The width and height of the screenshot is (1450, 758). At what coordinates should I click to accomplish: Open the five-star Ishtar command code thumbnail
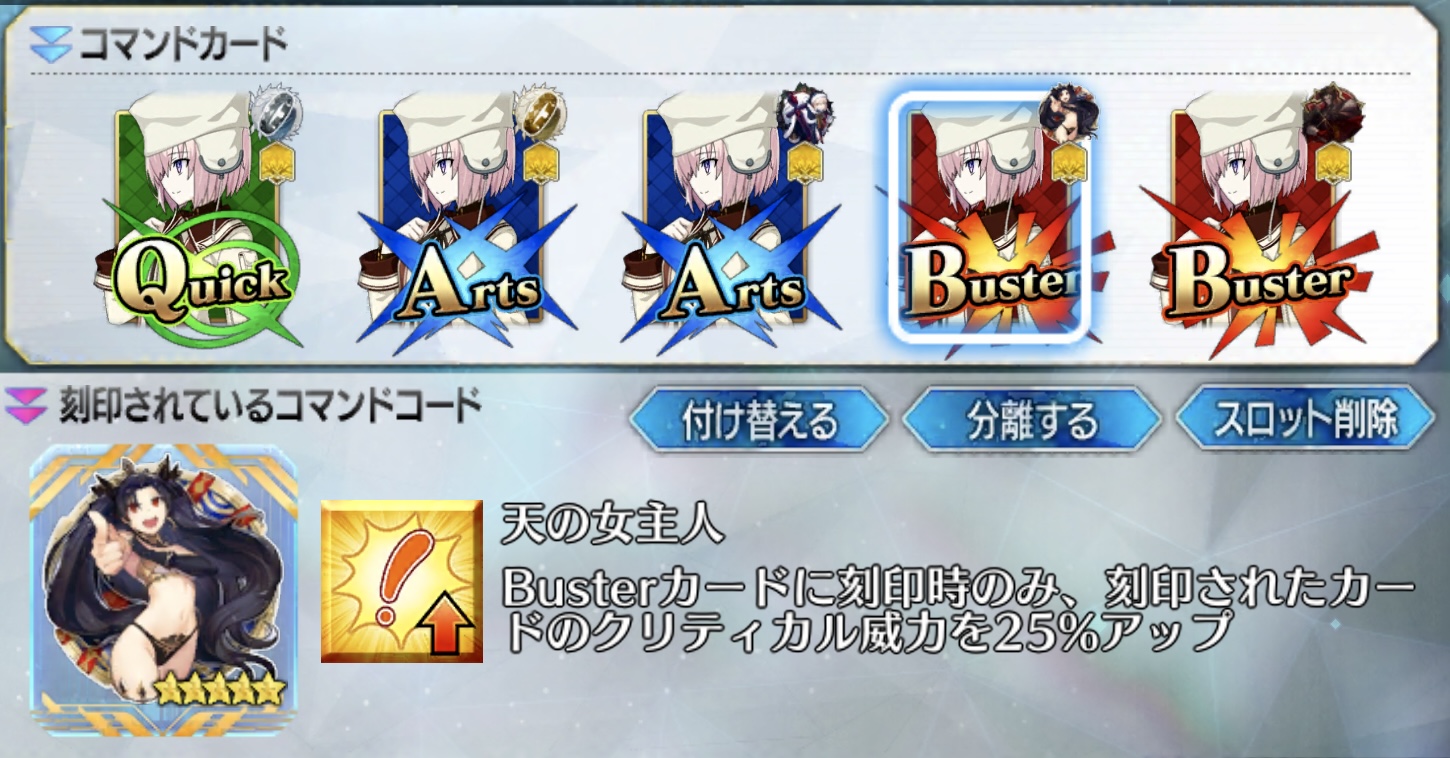click(x=164, y=588)
